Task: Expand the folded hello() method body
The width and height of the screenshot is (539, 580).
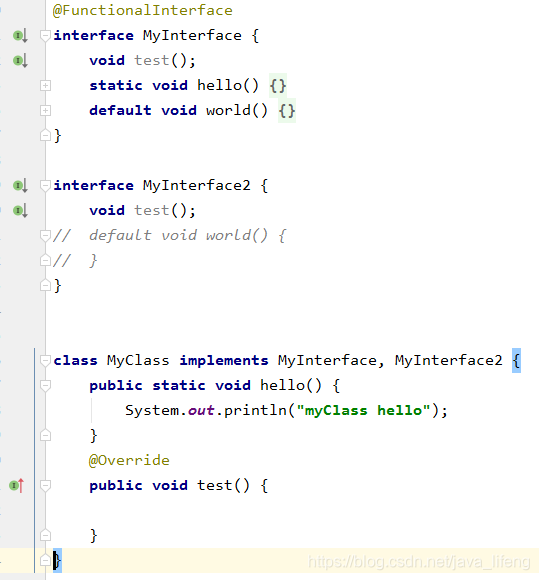Action: (x=45, y=86)
